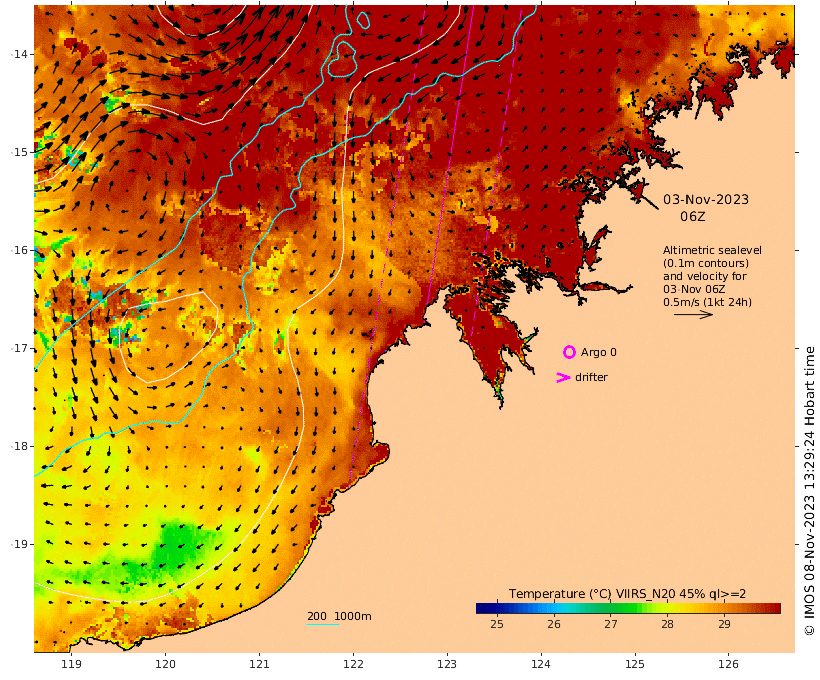820x680 pixels.
Task: Click the temperature color bar
Action: pyautogui.click(x=628, y=608)
